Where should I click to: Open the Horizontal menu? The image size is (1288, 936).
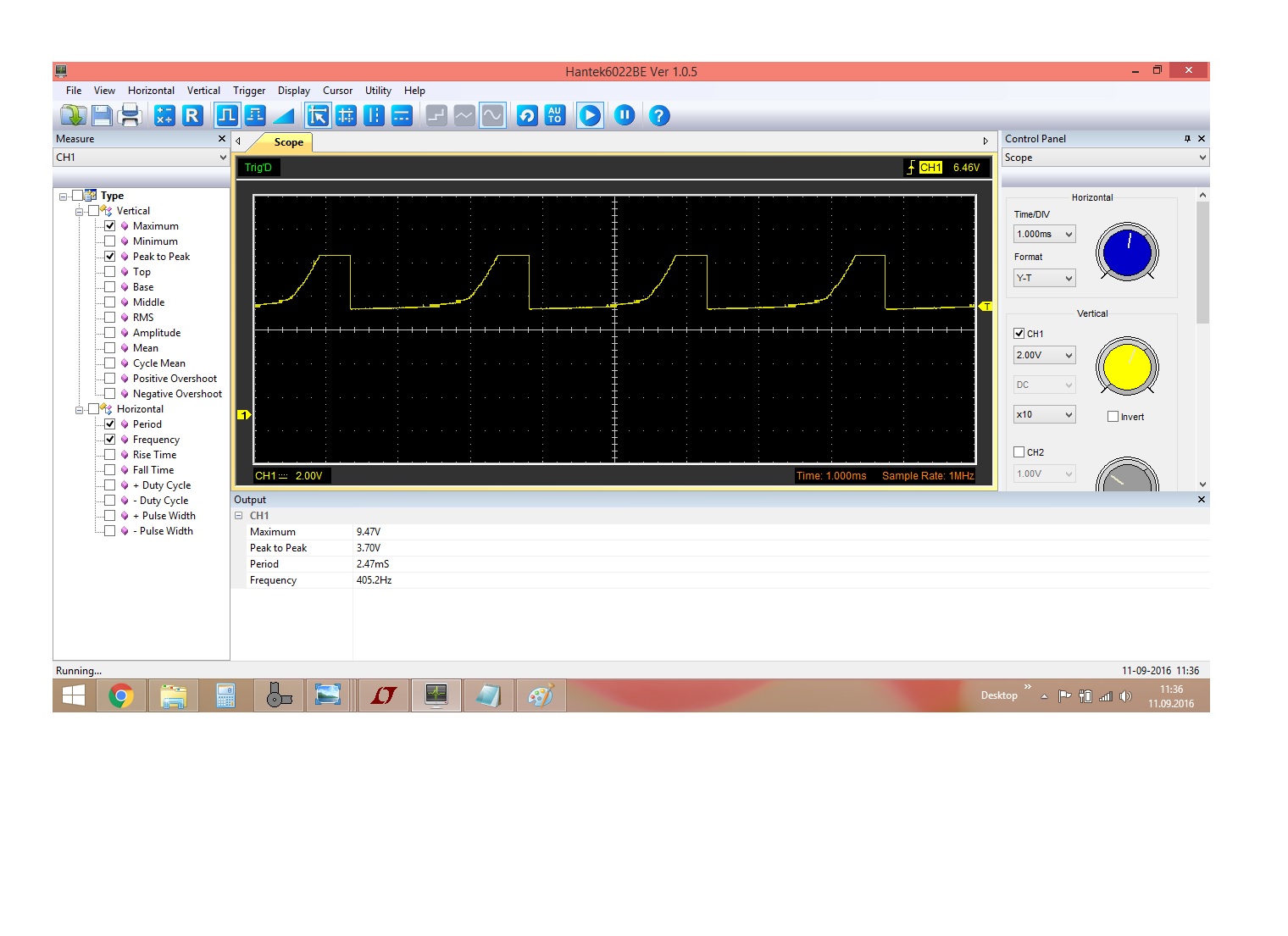point(151,91)
